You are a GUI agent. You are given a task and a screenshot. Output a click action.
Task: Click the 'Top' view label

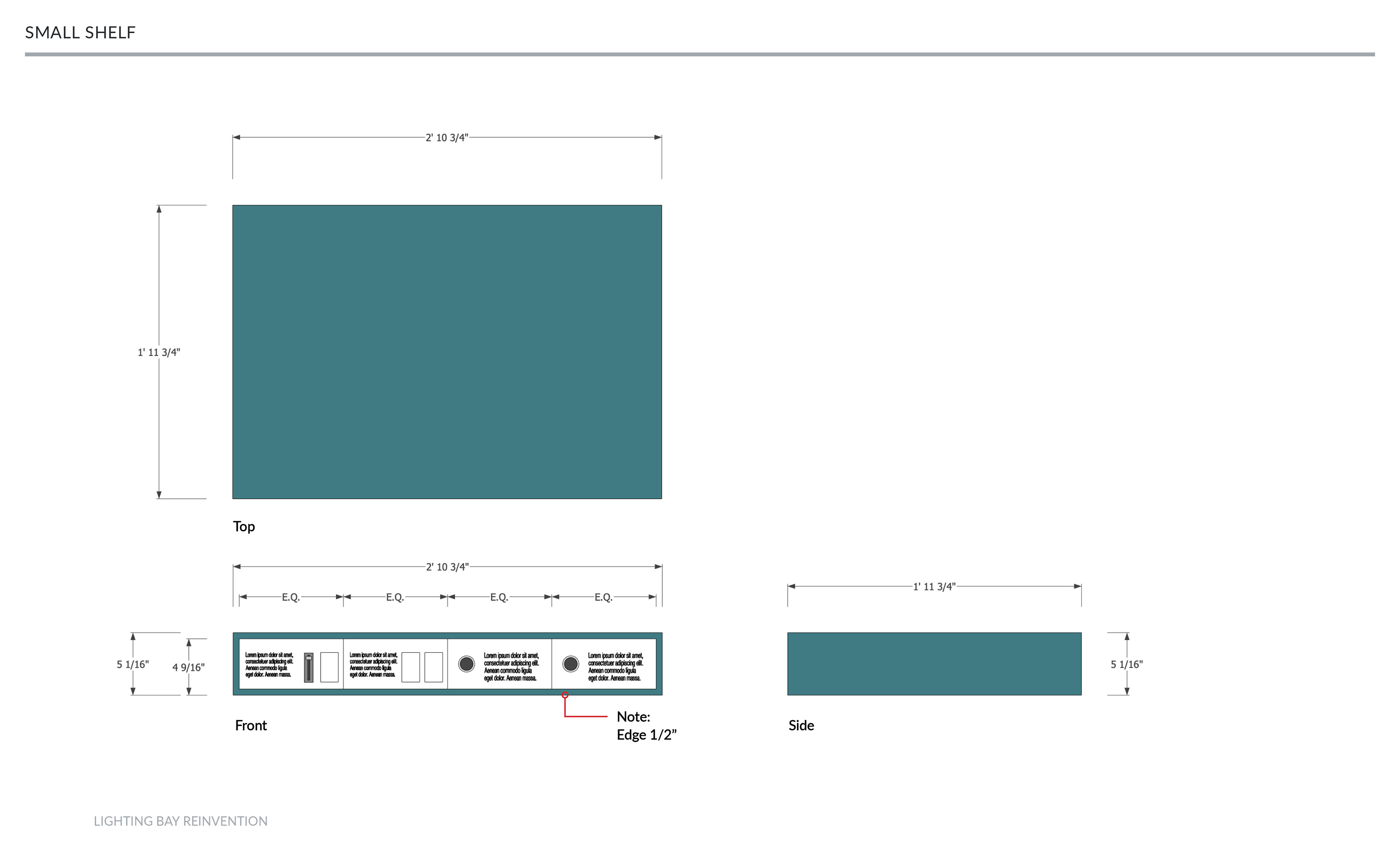pyautogui.click(x=244, y=527)
